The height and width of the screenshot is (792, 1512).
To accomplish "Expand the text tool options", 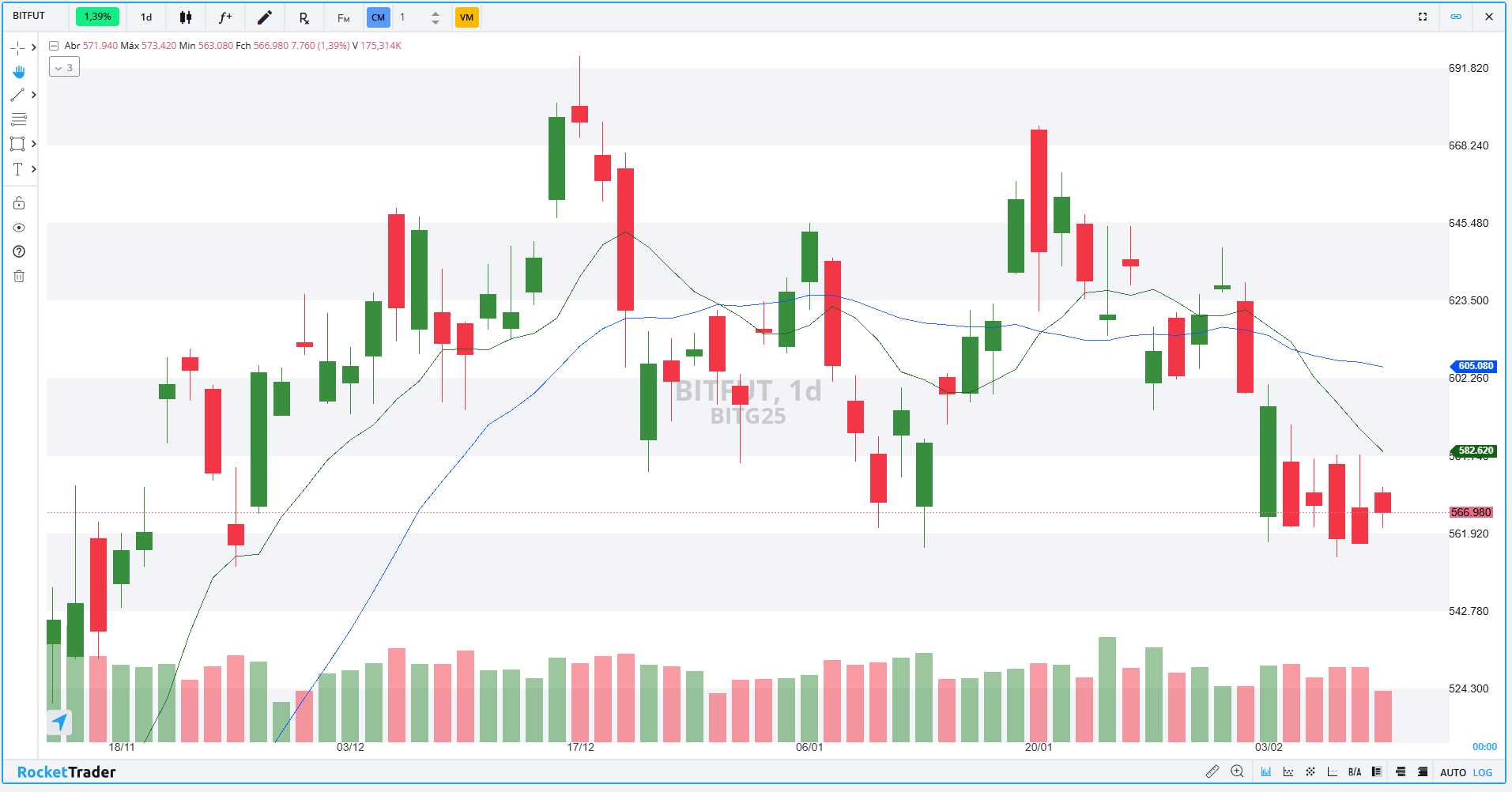I will (x=33, y=169).
